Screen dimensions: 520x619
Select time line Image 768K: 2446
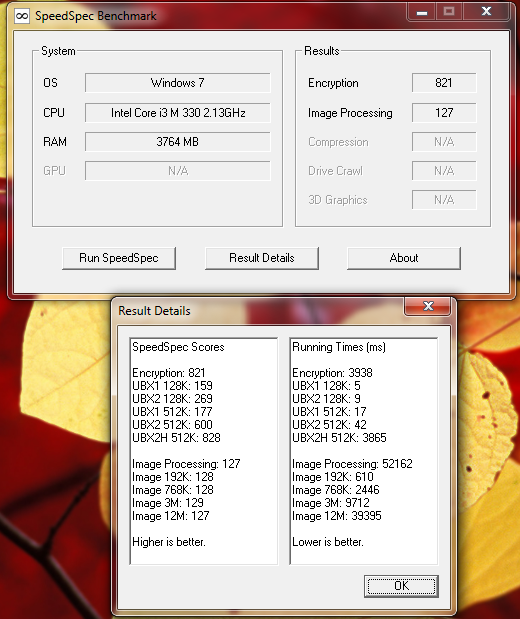point(336,490)
